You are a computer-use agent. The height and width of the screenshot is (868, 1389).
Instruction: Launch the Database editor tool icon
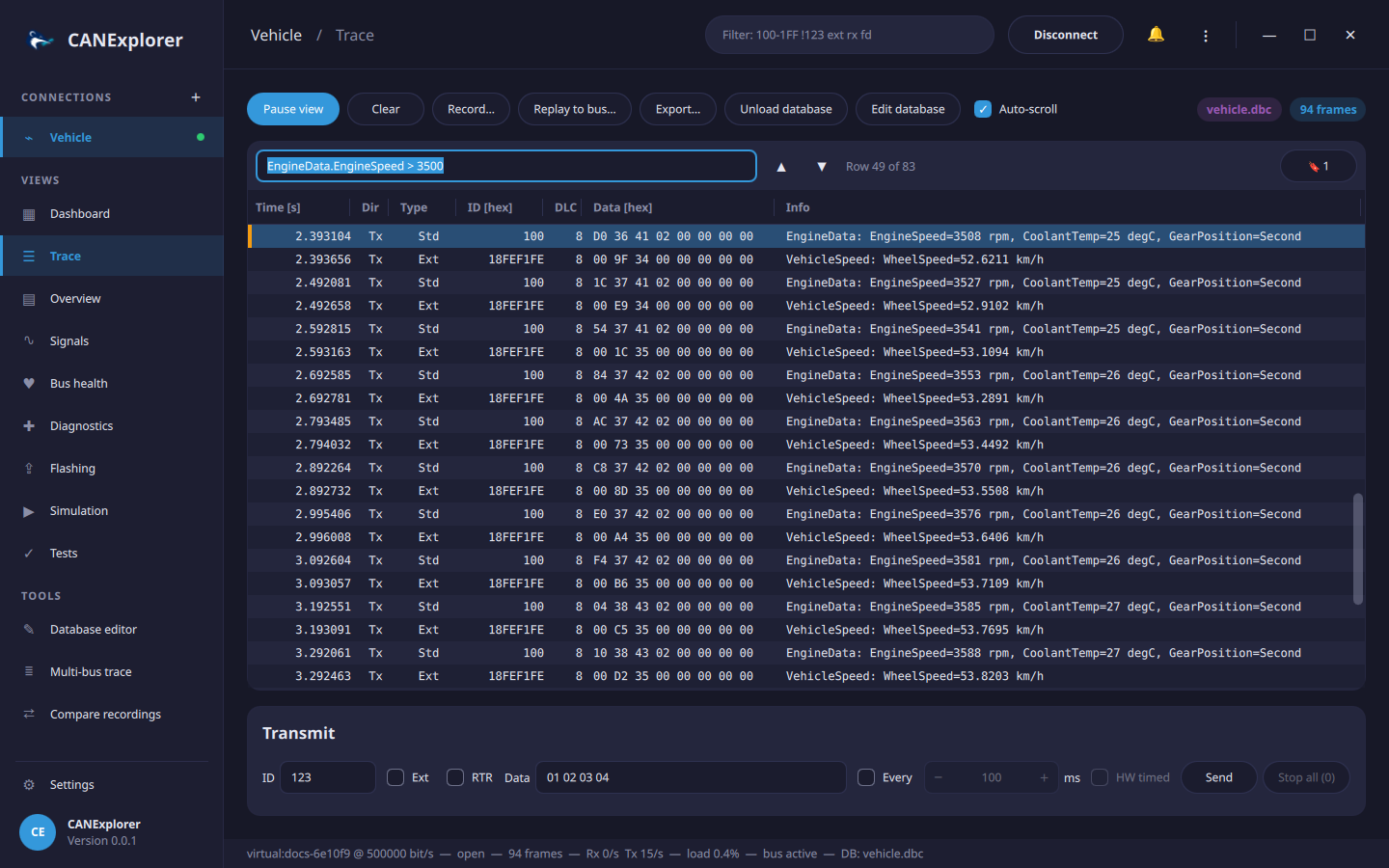[29, 630]
